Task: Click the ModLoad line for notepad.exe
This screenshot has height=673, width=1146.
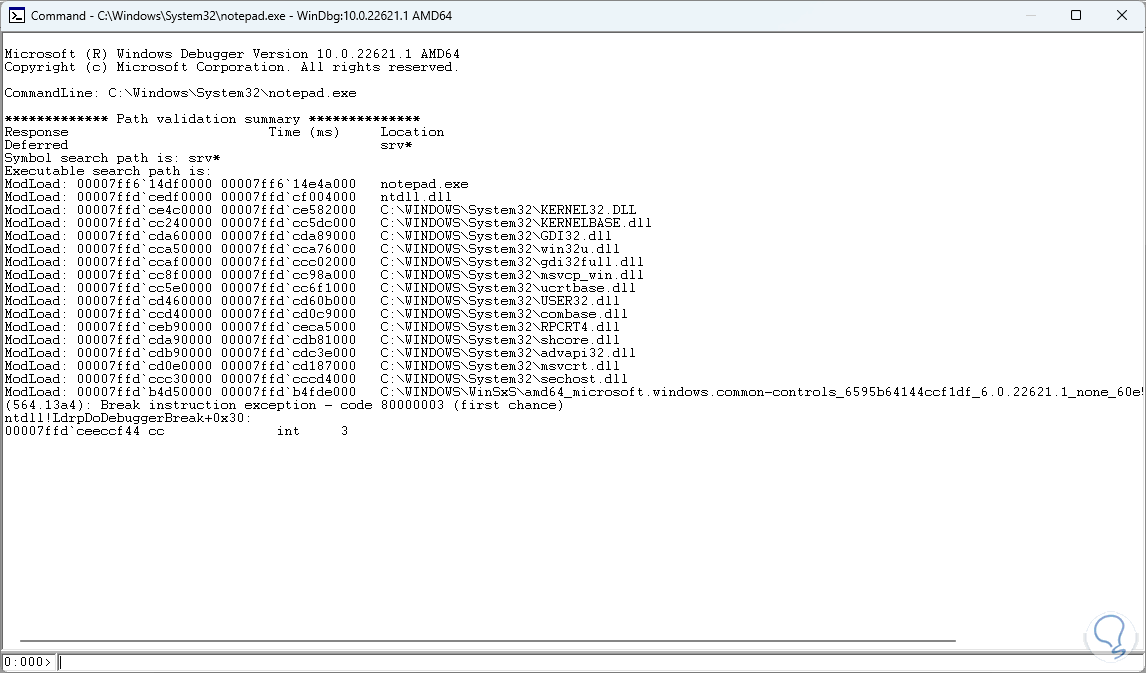Action: pyautogui.click(x=236, y=184)
